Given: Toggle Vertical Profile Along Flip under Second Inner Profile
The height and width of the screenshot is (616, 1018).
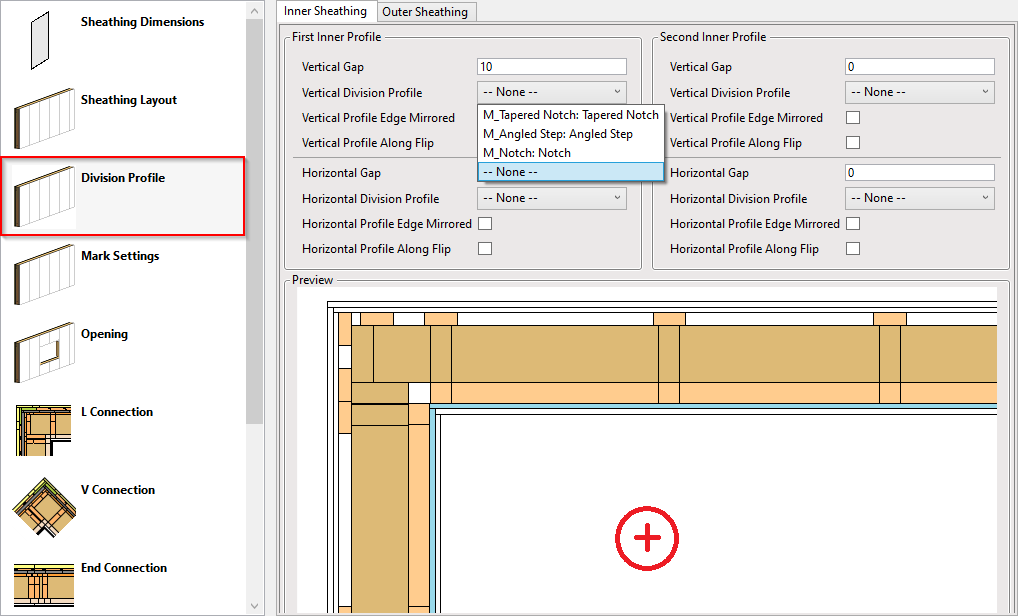Looking at the screenshot, I should [x=852, y=142].
